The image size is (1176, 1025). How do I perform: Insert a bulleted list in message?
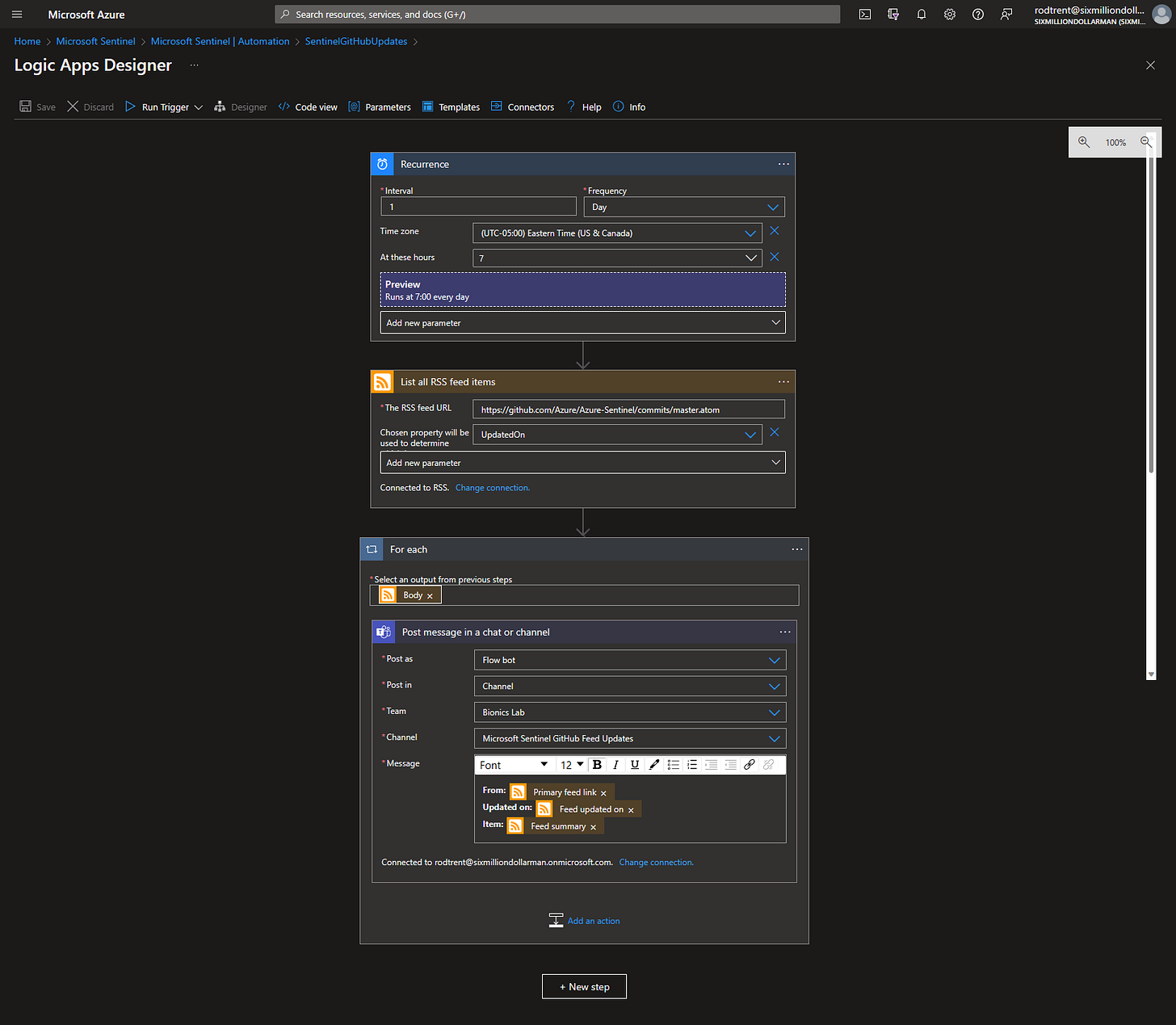point(674,765)
